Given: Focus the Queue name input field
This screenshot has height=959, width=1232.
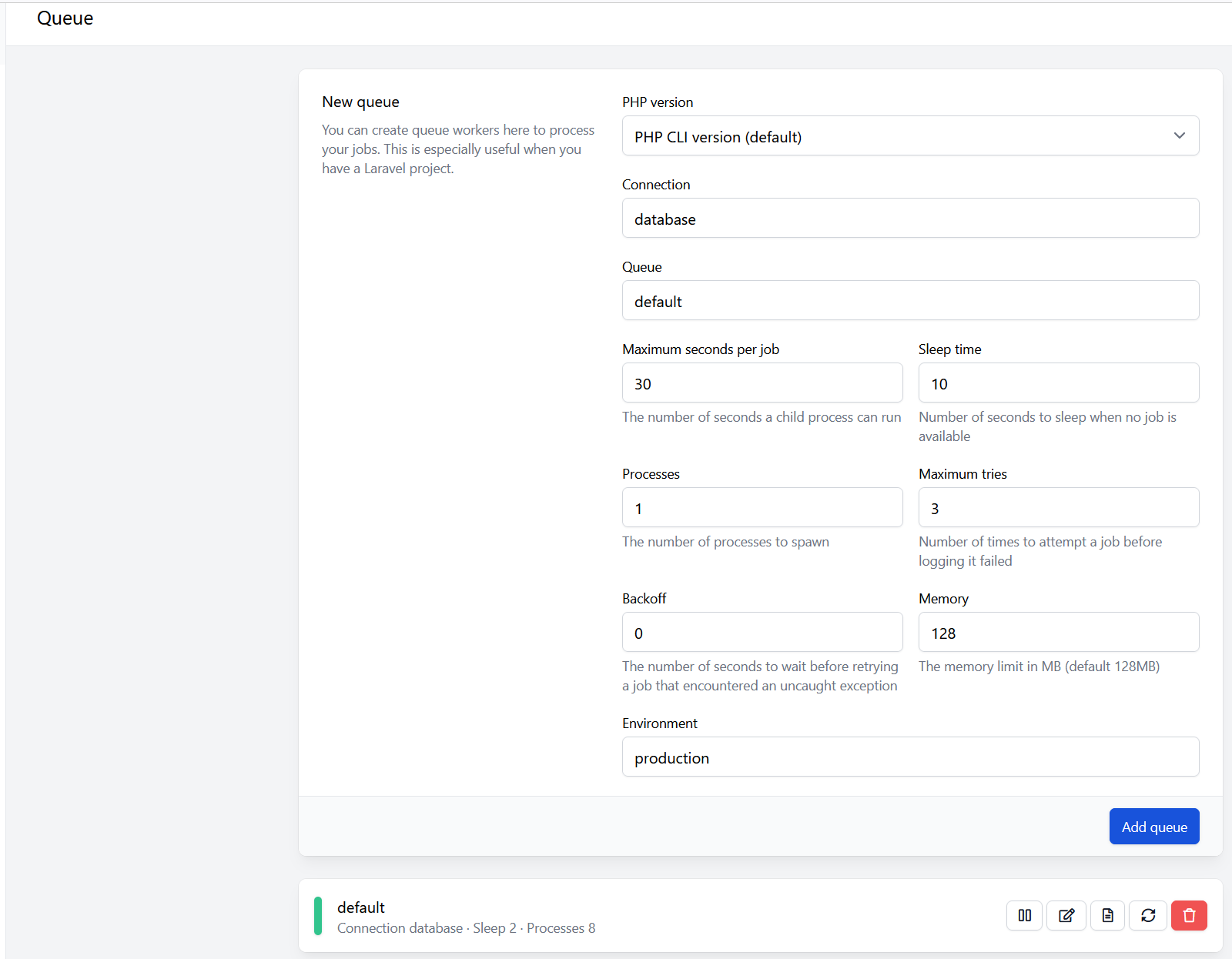Looking at the screenshot, I should (x=910, y=301).
